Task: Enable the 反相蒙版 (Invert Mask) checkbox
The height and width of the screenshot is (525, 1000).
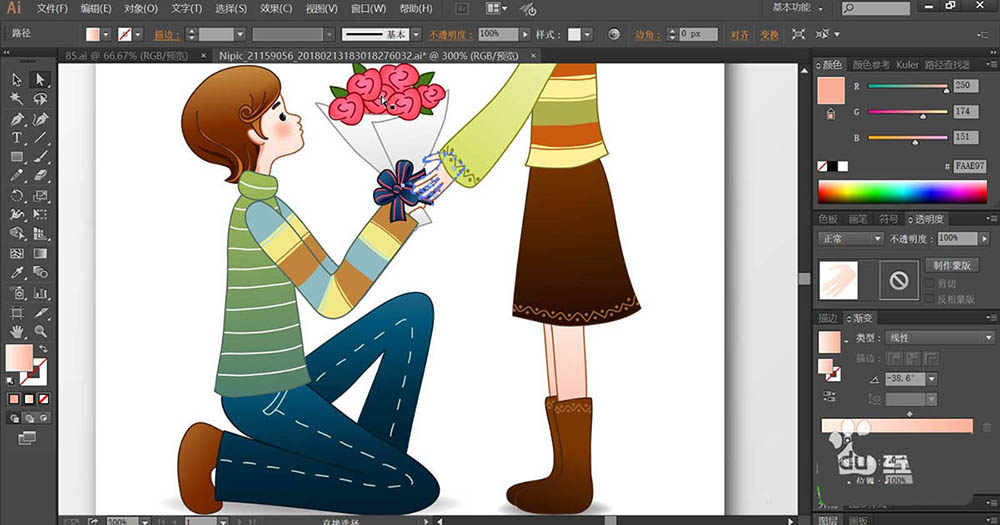Action: coord(930,299)
